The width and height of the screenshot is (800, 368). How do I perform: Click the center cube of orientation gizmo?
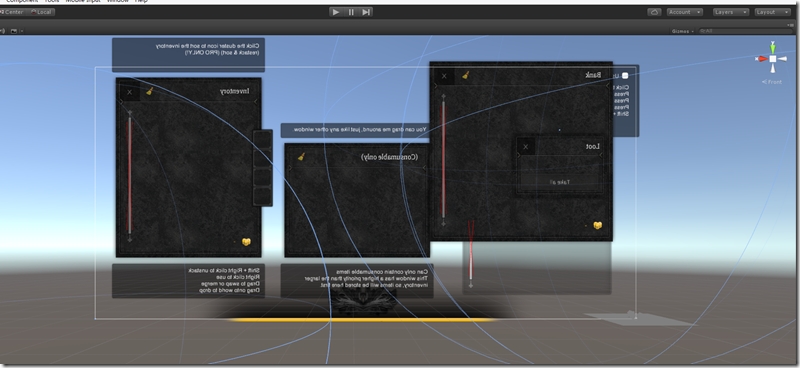[773, 59]
